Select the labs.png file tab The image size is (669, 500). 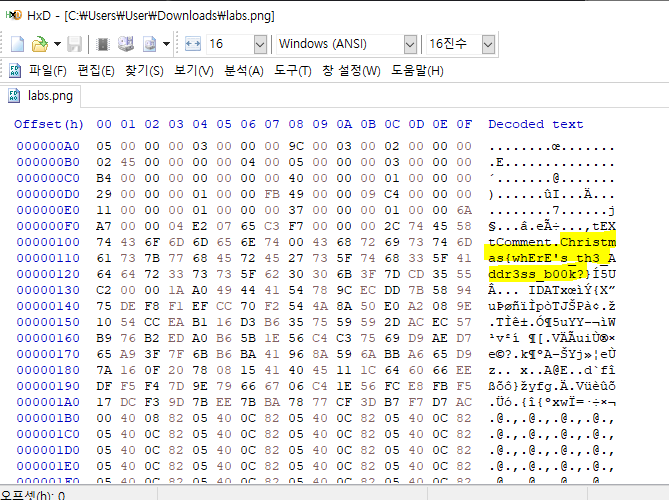(41, 96)
